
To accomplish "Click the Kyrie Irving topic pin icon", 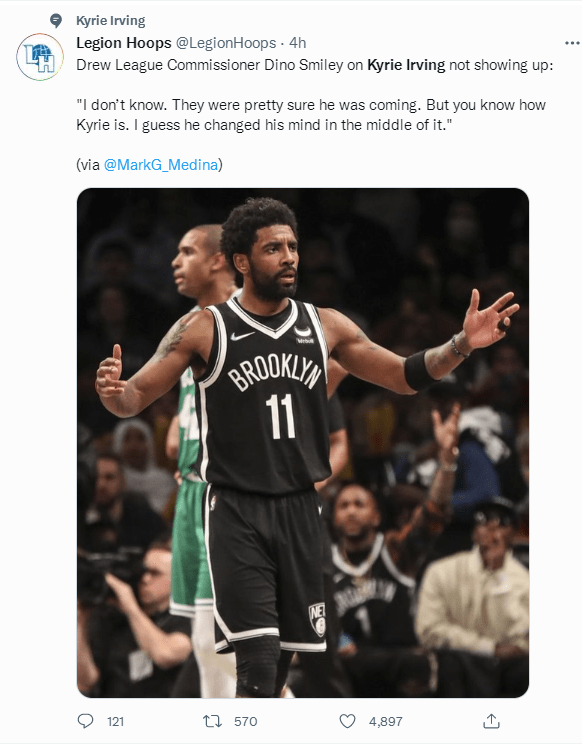I will [x=56, y=21].
